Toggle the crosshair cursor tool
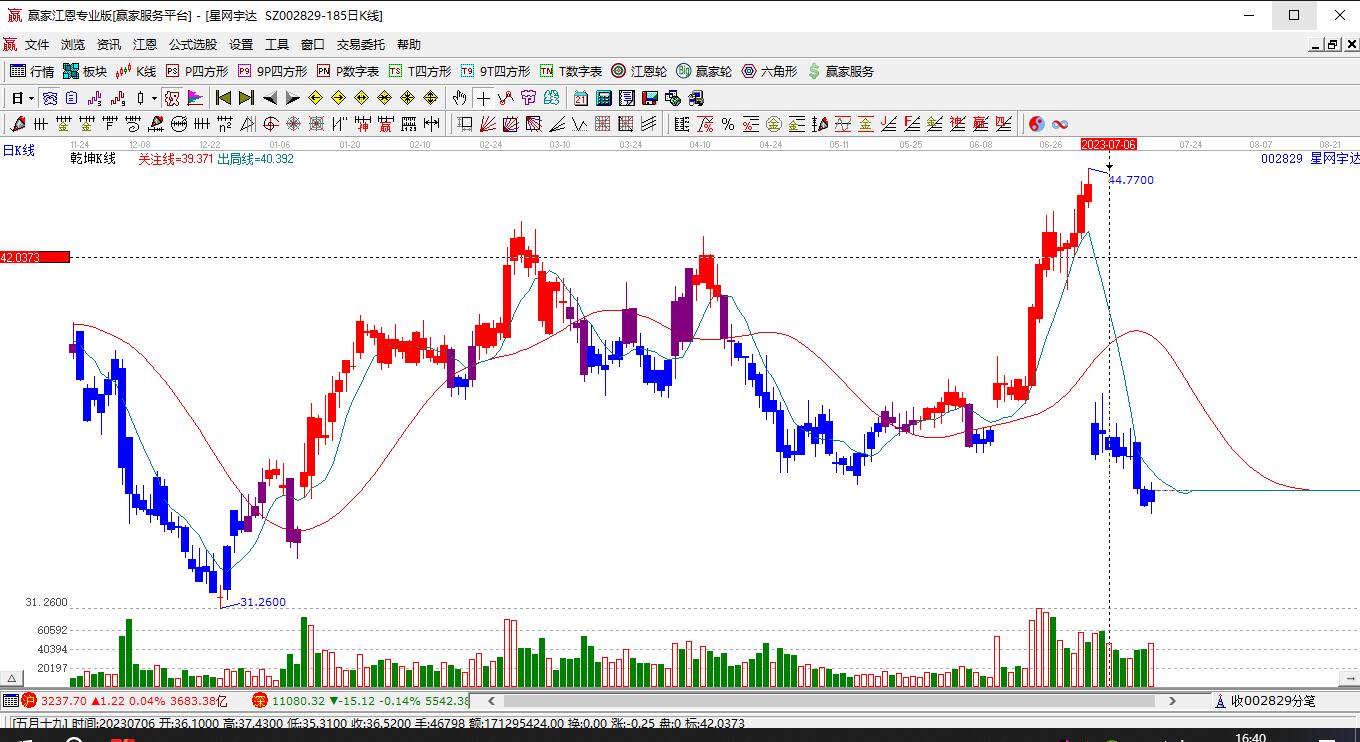Image resolution: width=1360 pixels, height=742 pixels. tap(484, 98)
